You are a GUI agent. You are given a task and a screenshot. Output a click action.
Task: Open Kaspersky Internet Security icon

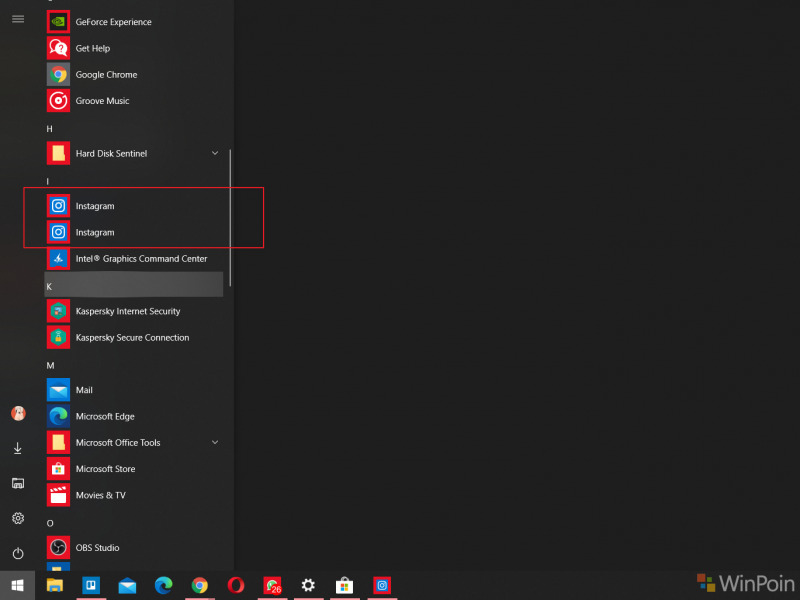coord(58,311)
